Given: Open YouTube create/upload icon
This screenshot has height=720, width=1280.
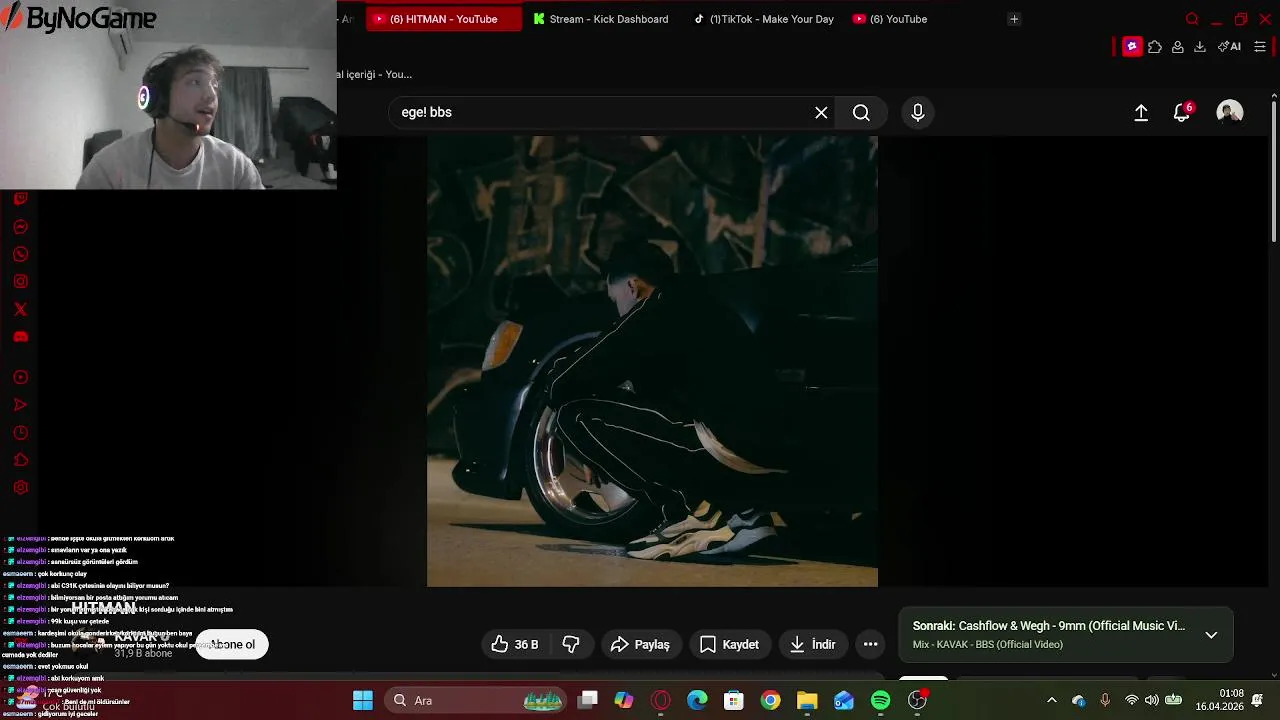Looking at the screenshot, I should pyautogui.click(x=1141, y=113).
